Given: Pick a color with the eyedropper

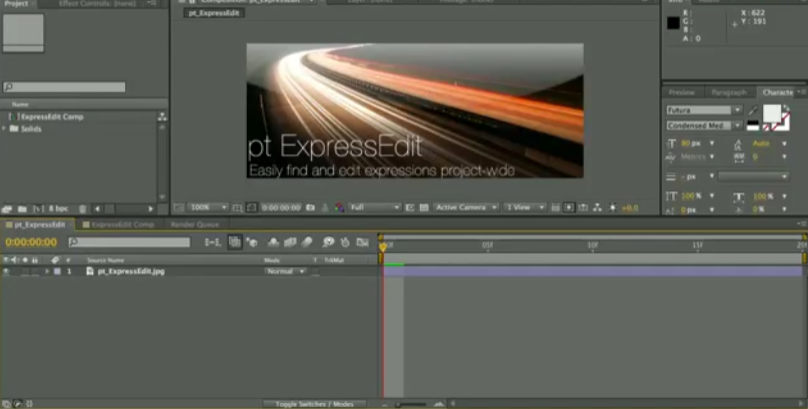Looking at the screenshot, I should coord(753,110).
